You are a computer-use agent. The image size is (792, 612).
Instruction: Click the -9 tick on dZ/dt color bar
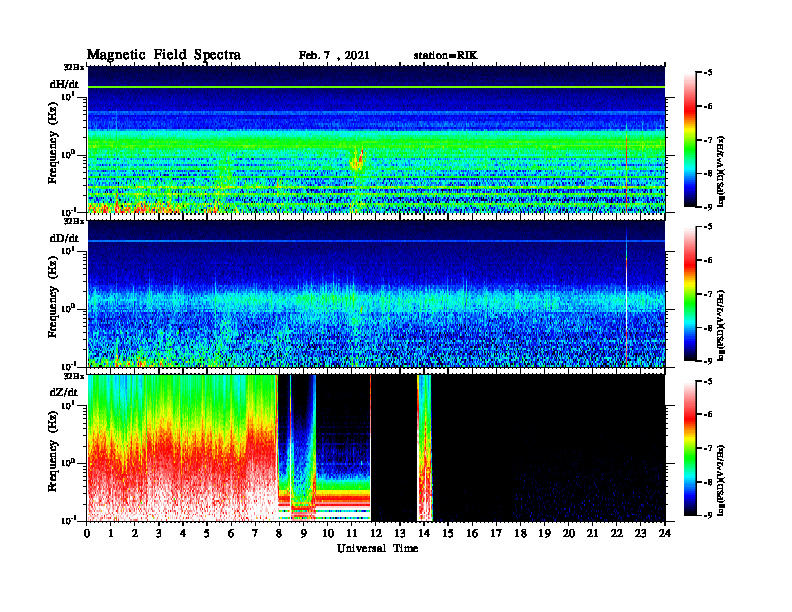(708, 515)
